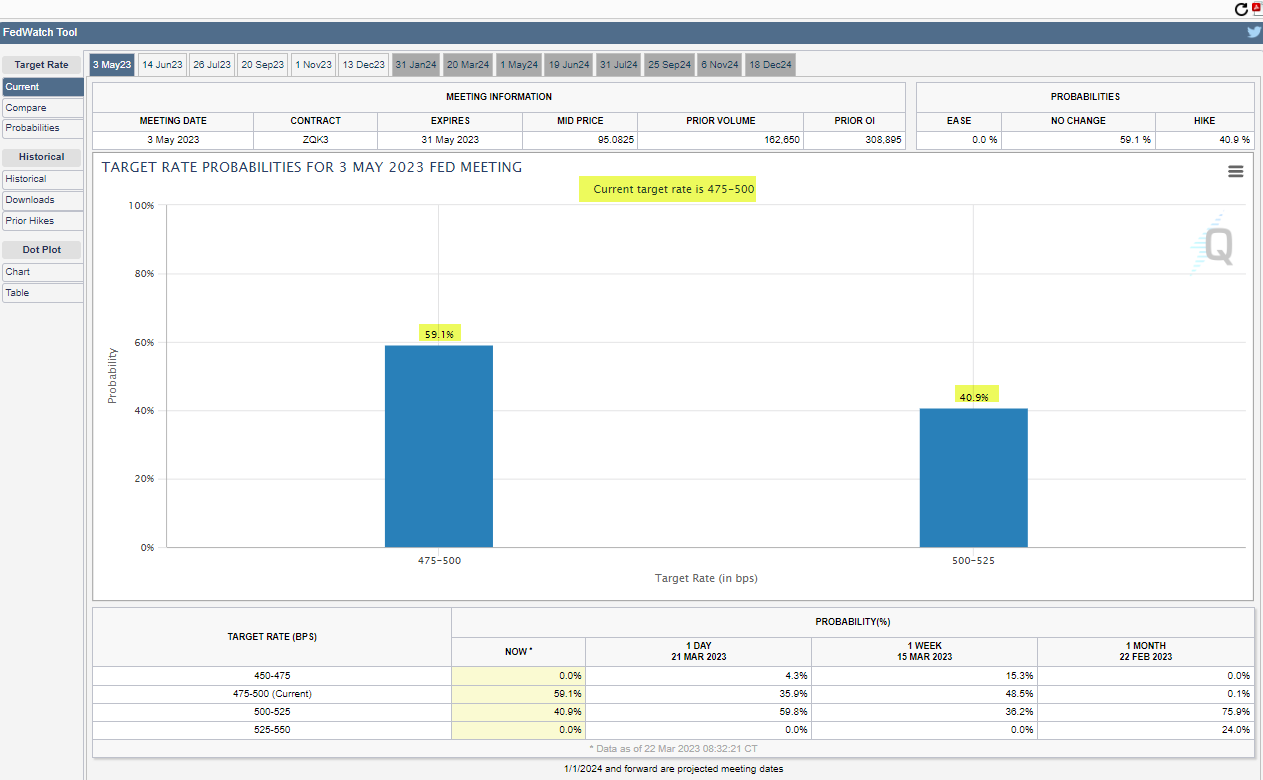This screenshot has height=780, width=1263.
Task: Switch to the 14 Jun23 meeting tab
Action: coord(162,65)
